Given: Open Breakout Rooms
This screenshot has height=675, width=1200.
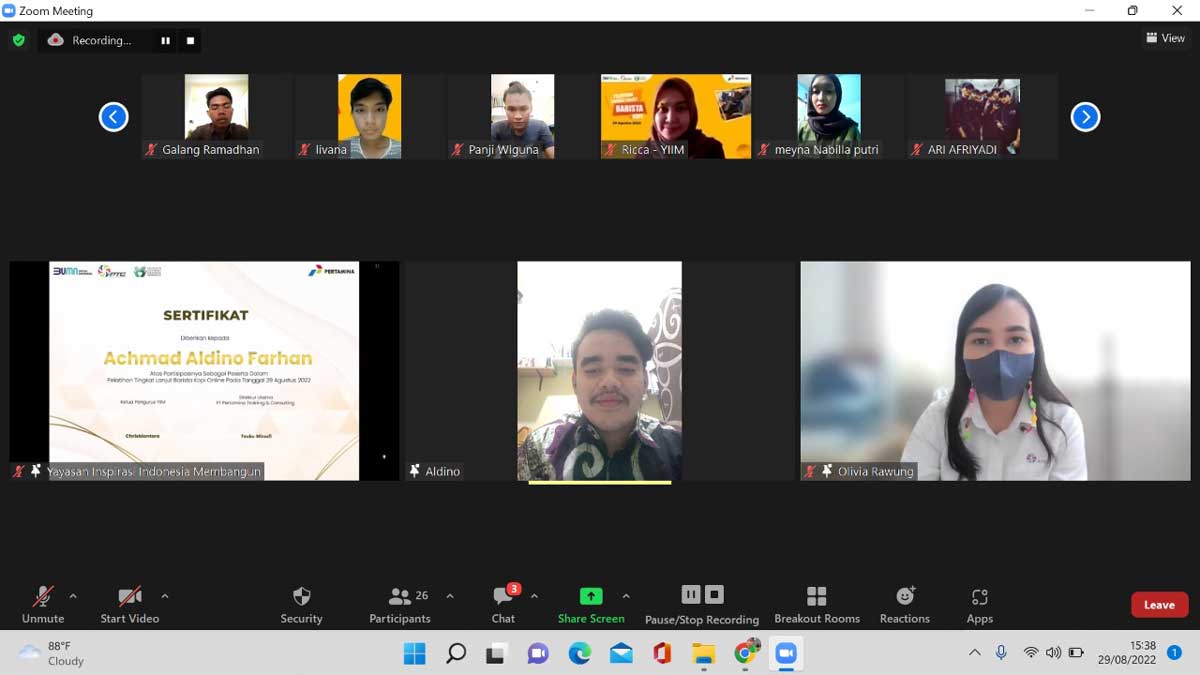Looking at the screenshot, I should pos(816,604).
